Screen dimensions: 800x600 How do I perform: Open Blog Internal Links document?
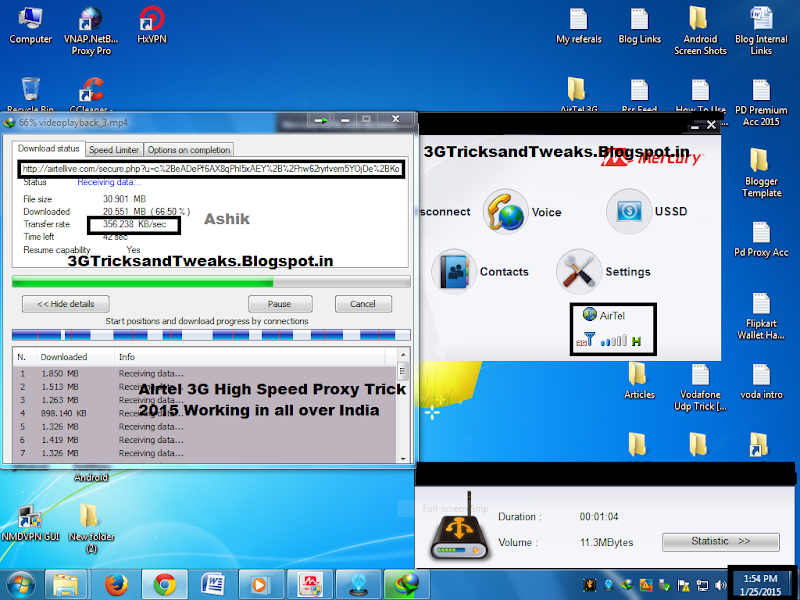pyautogui.click(x=761, y=30)
